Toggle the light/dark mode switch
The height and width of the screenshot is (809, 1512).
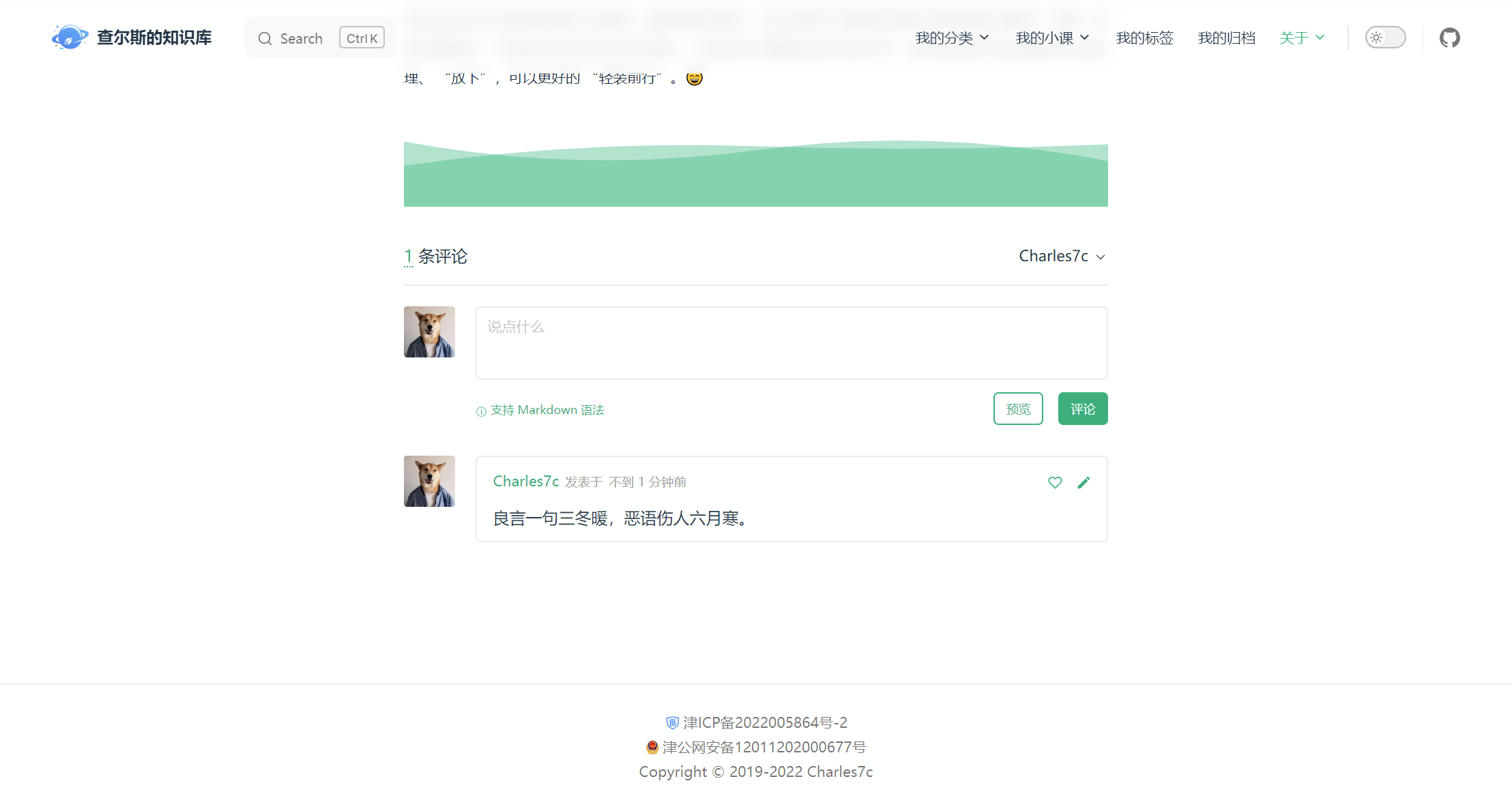point(1385,38)
